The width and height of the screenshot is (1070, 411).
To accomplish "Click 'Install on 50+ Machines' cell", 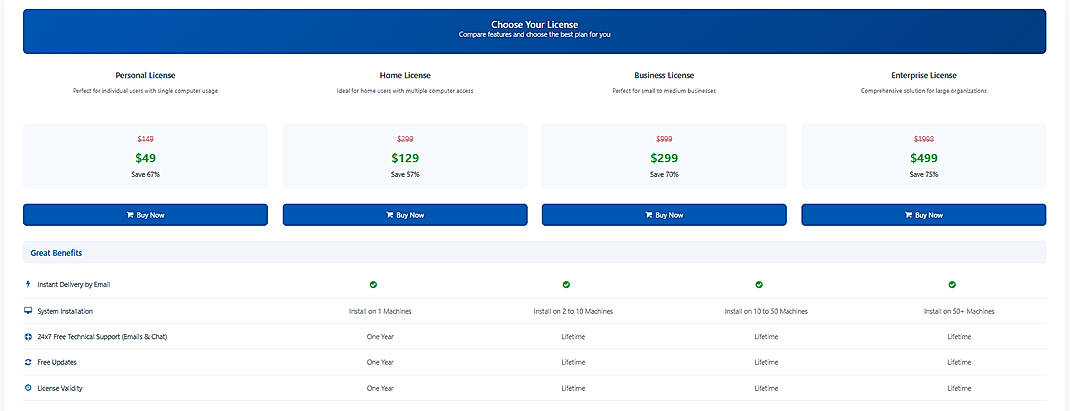I will coord(959,311).
